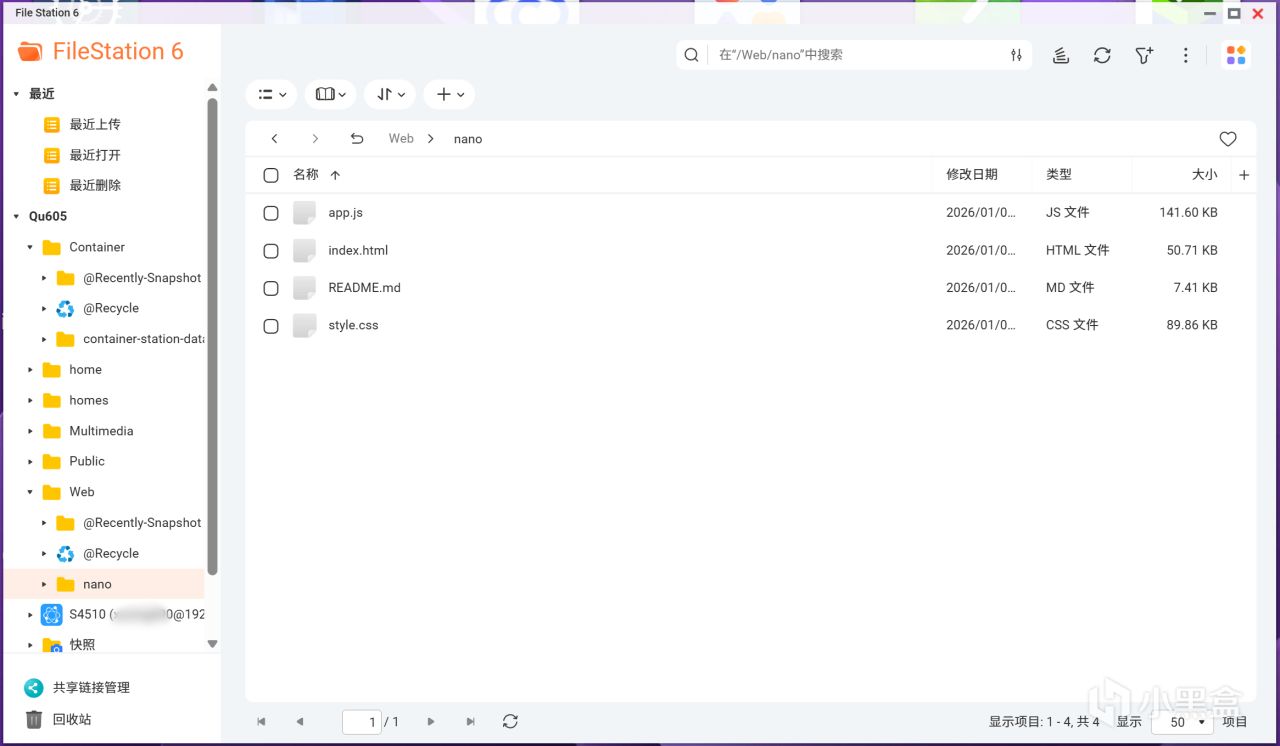
Task: Open recycle bin trash icon
Action: click(x=34, y=719)
